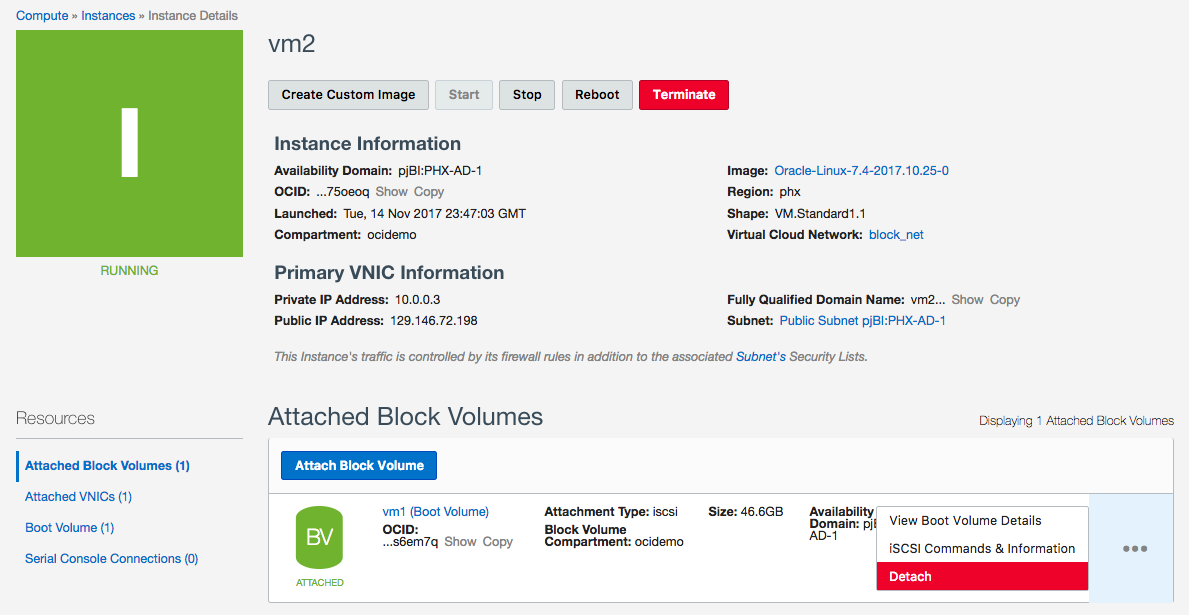The image size is (1189, 615).
Task: Copy the instance OCID
Action: (x=429, y=192)
